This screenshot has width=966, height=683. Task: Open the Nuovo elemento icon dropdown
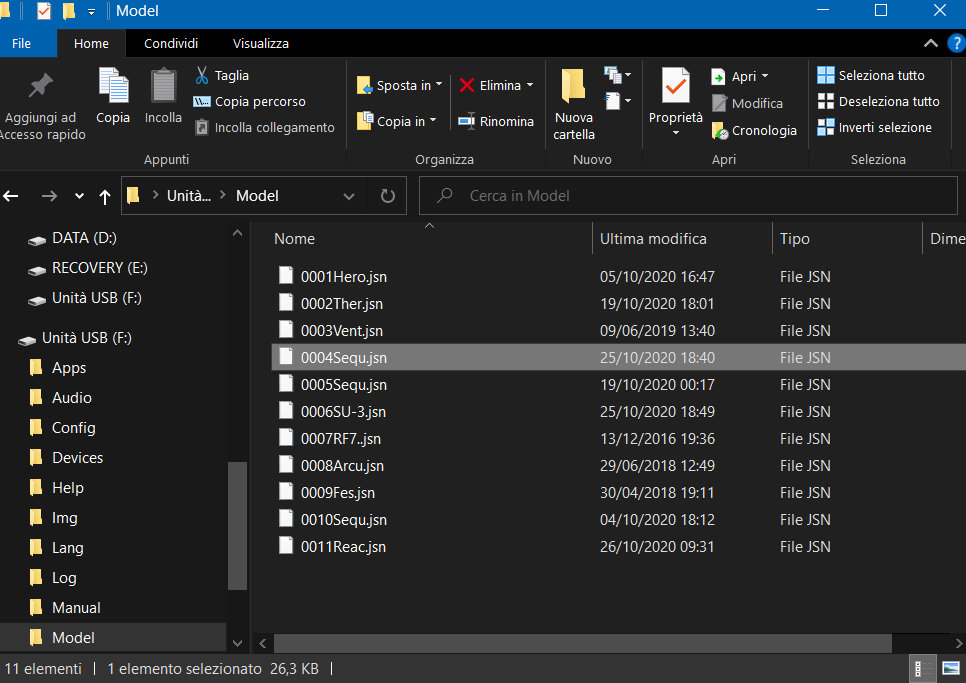click(618, 75)
